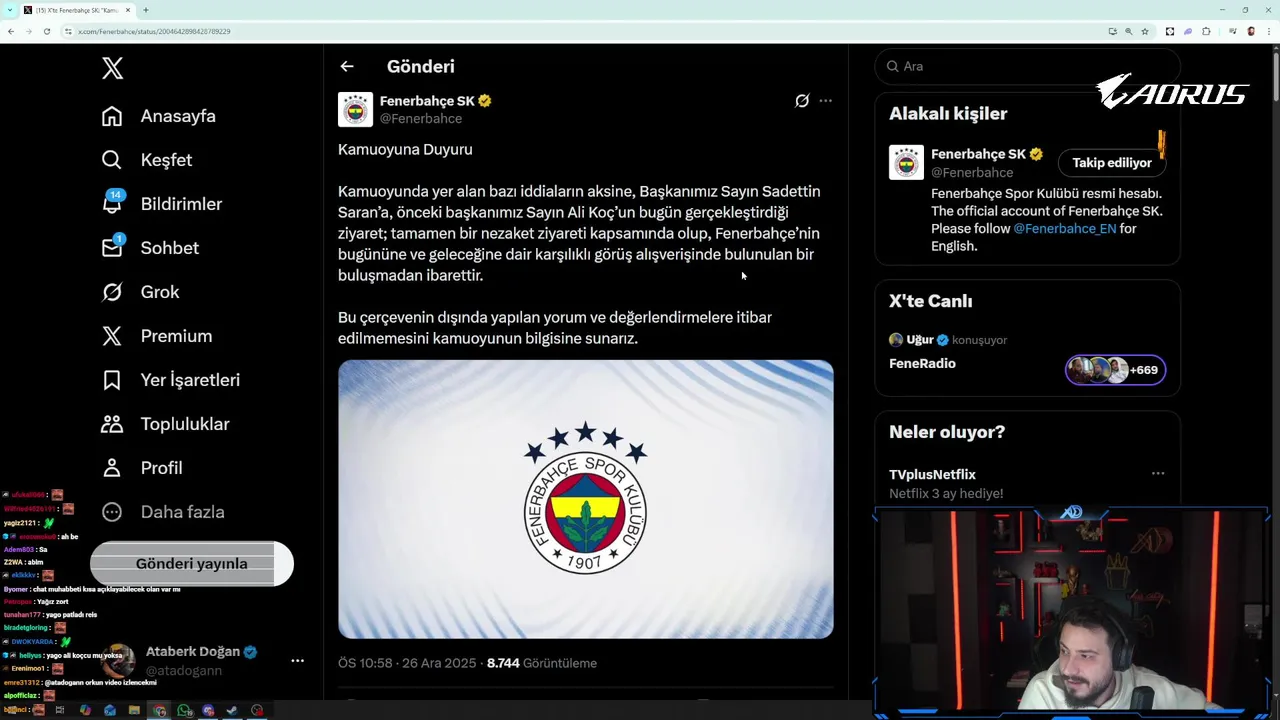Click browser forward button

click(28, 31)
